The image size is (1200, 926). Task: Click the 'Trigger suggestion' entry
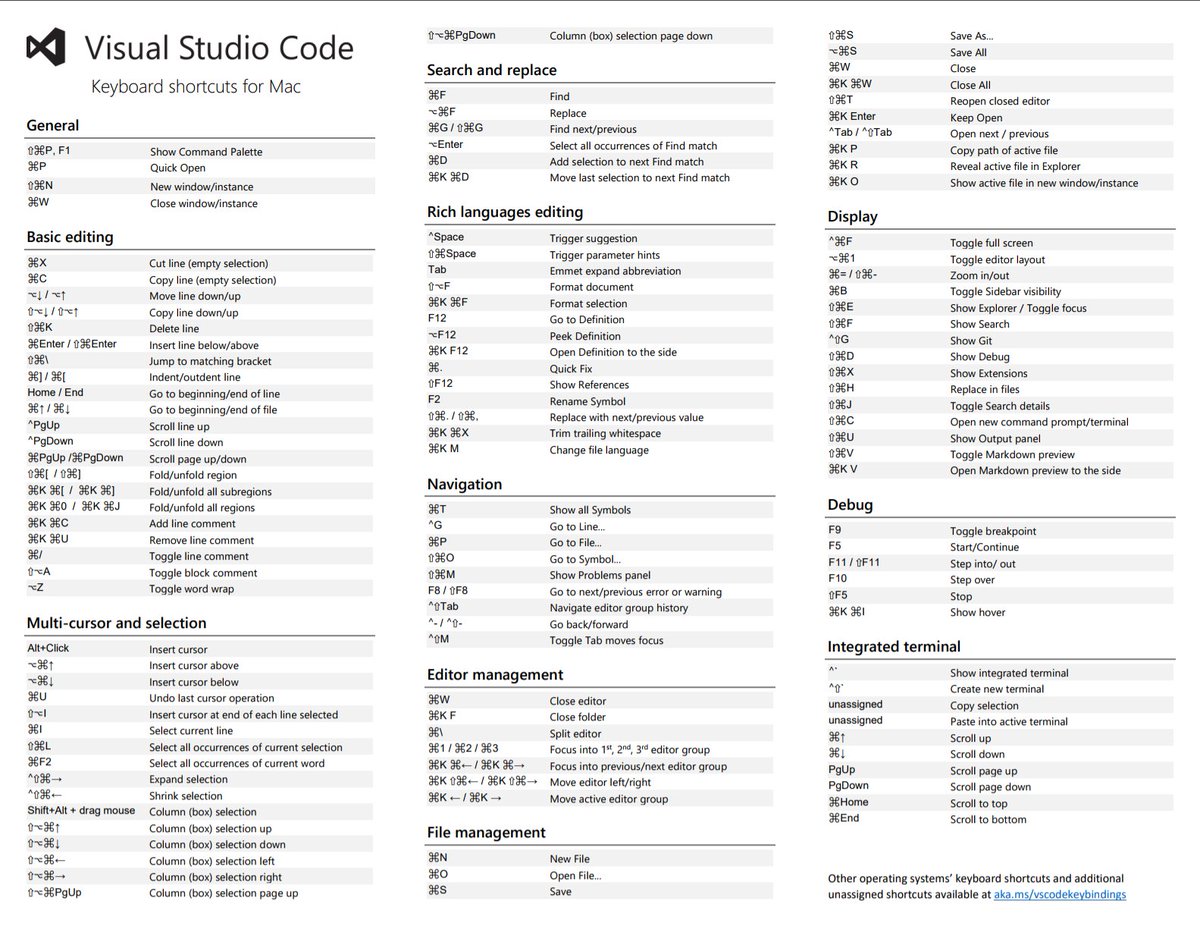pyautogui.click(x=593, y=238)
